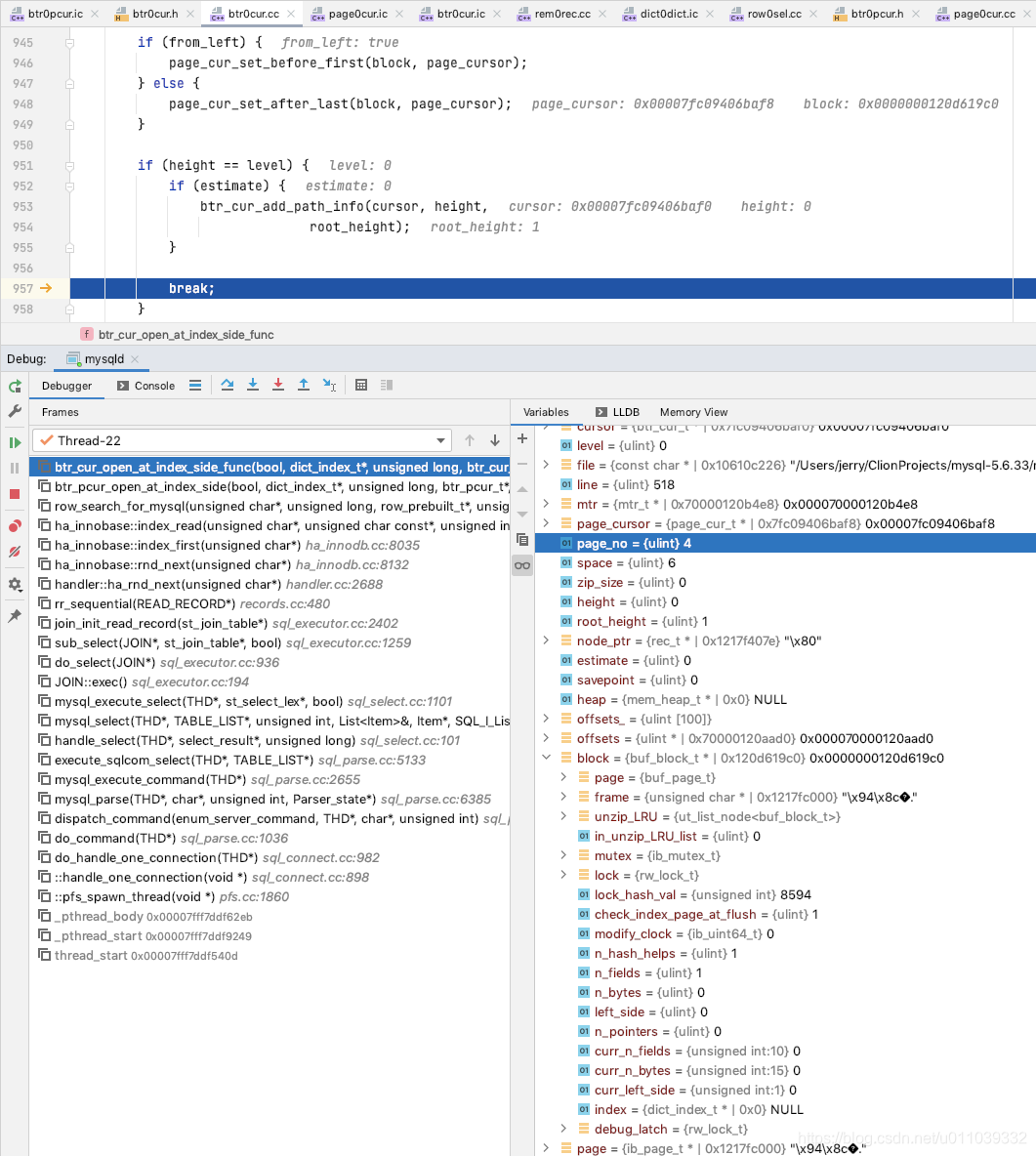Open the row0sel.cc editor tab
This screenshot has height=1156, width=1036.
774,14
